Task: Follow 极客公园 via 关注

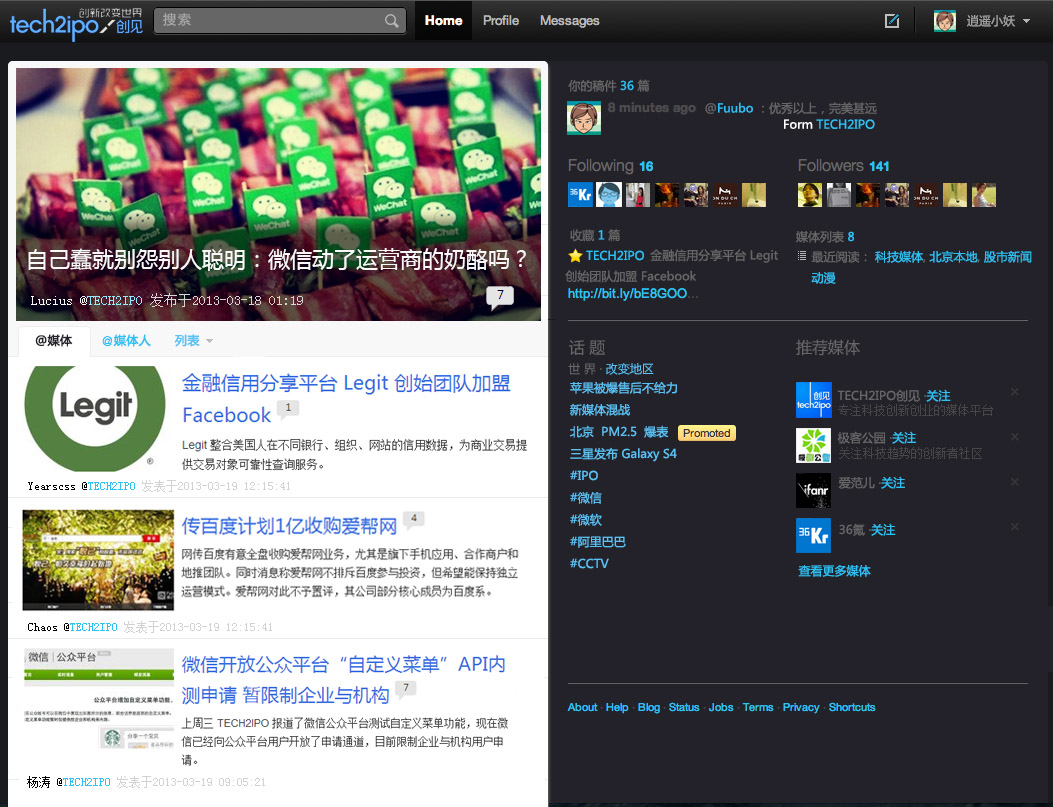Action: [x=904, y=438]
